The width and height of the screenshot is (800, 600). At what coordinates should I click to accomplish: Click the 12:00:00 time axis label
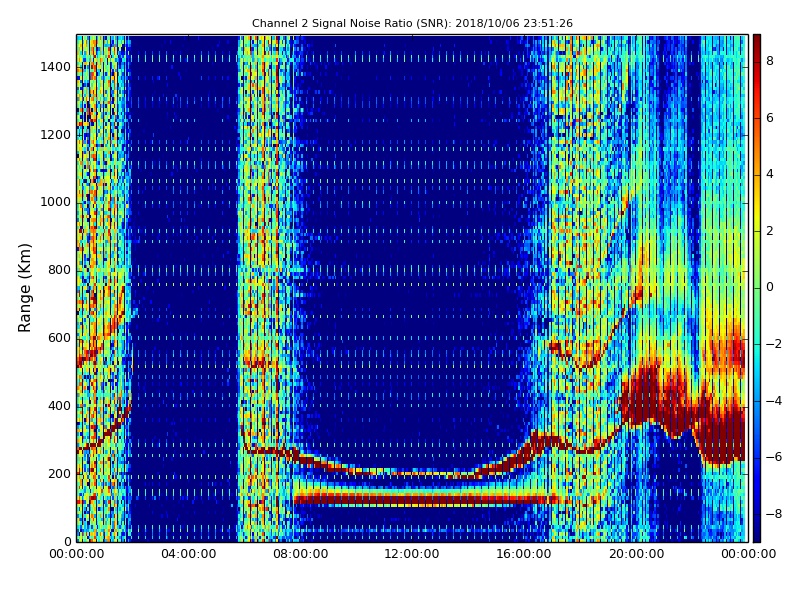pyautogui.click(x=412, y=554)
